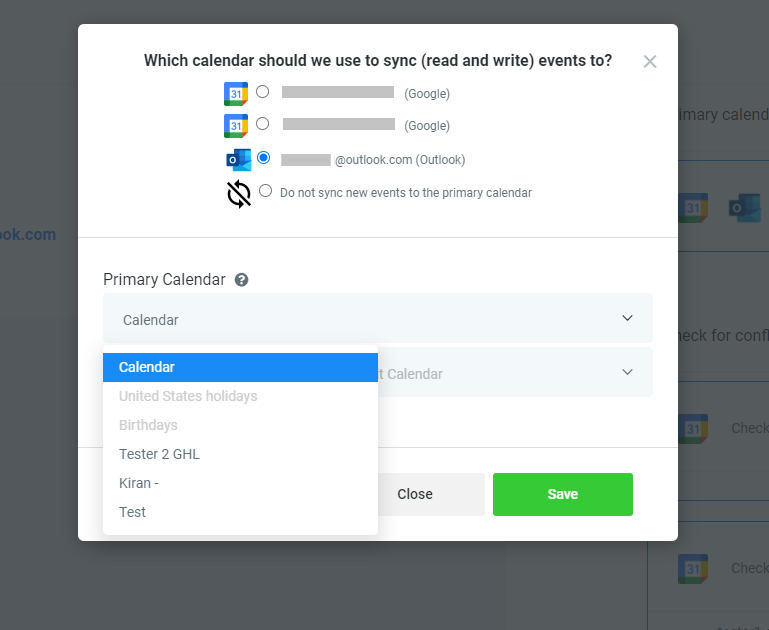The height and width of the screenshot is (630, 769).
Task: Click the Outlook icon beside the outlook.com account
Action: pyautogui.click(x=239, y=160)
